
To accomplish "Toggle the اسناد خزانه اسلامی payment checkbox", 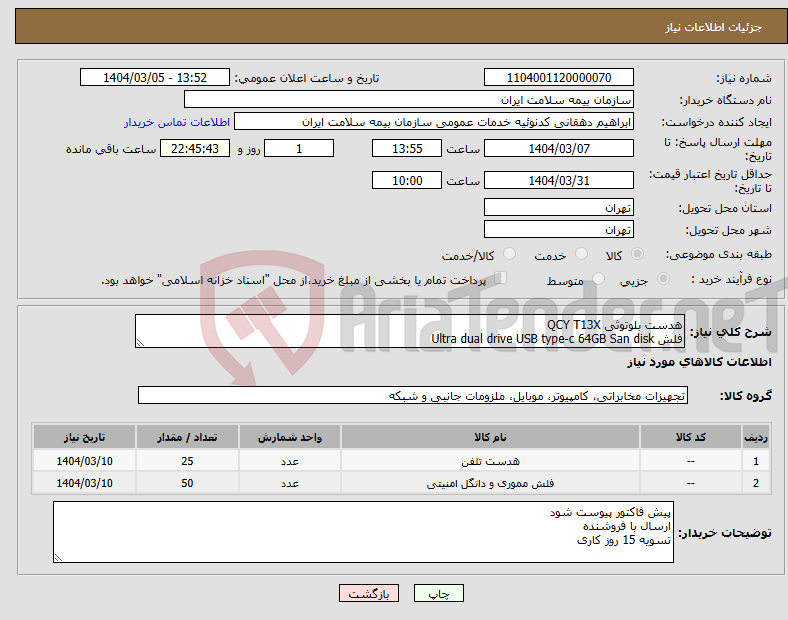I will 500,278.
